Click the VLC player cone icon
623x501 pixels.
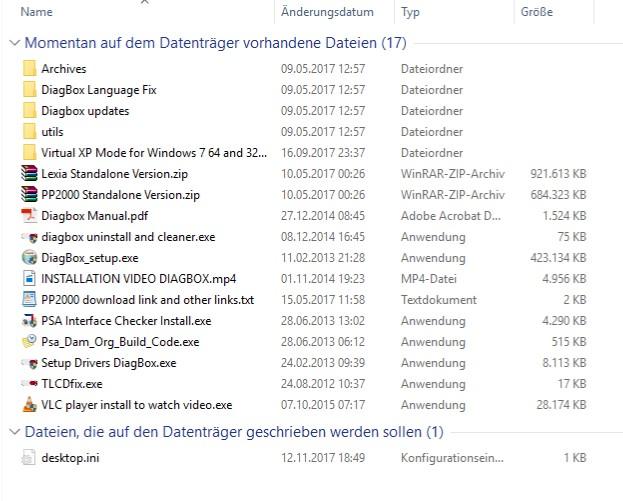[29, 404]
